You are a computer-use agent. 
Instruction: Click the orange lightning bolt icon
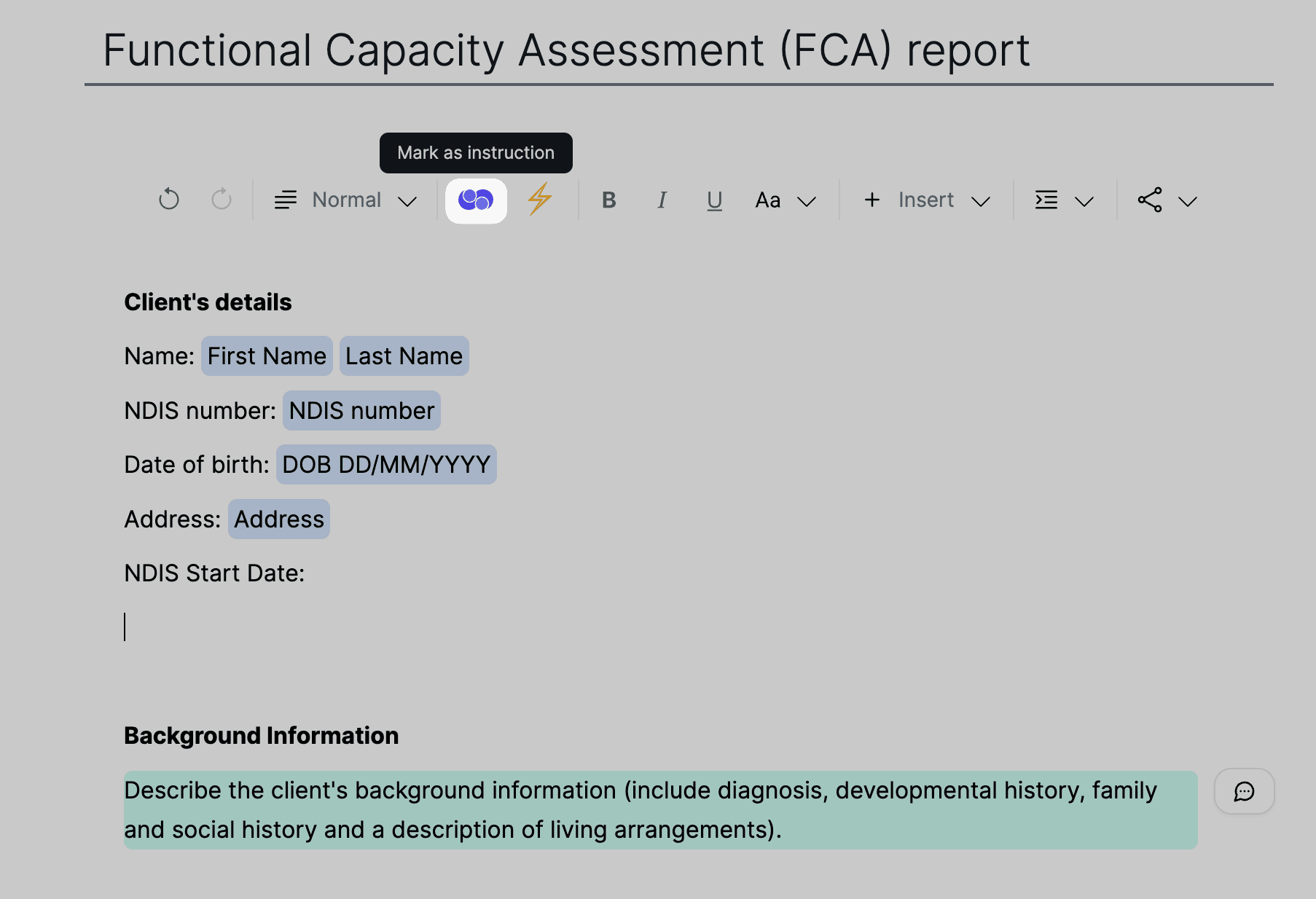click(x=540, y=200)
